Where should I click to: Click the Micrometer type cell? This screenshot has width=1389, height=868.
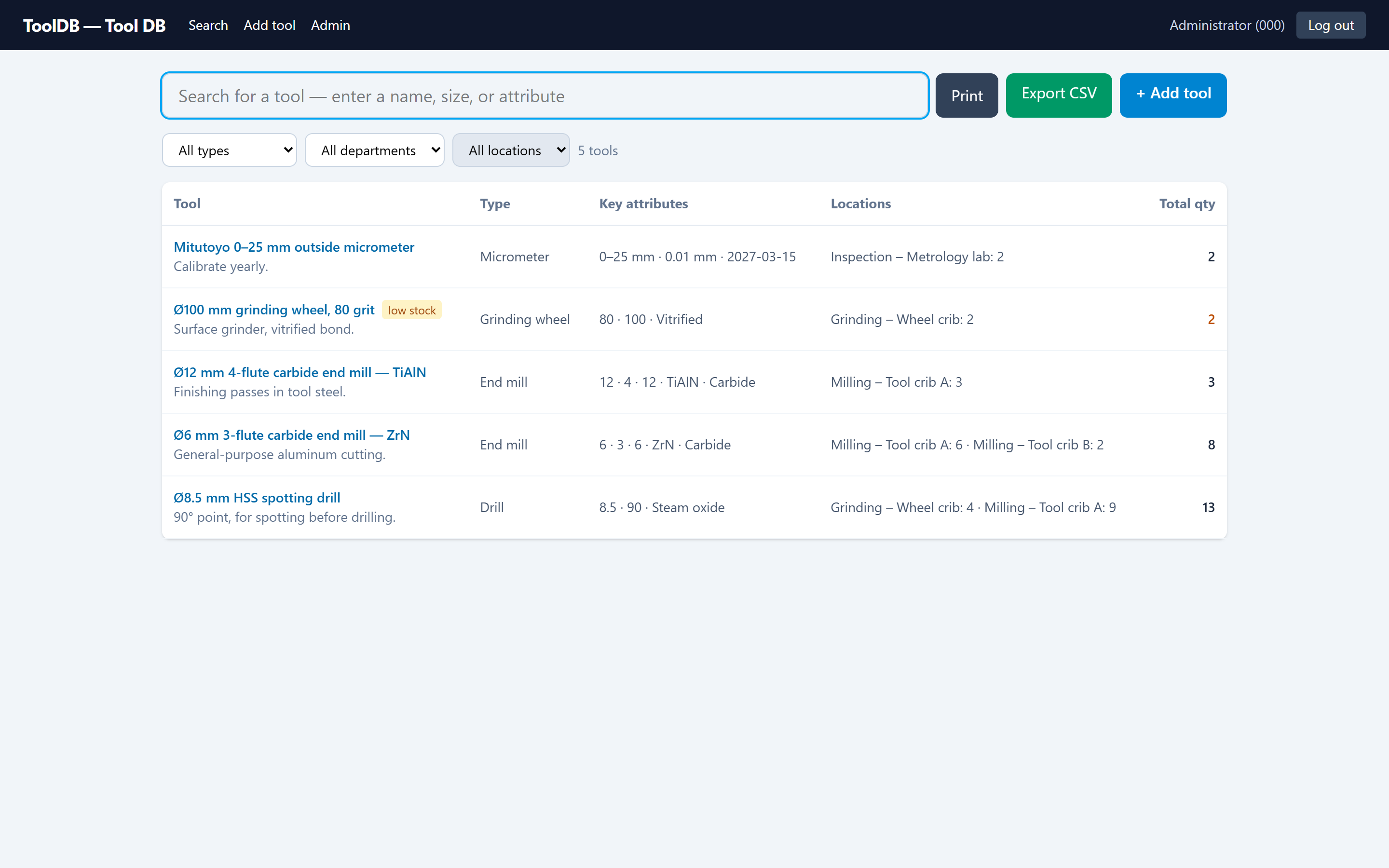click(x=514, y=257)
